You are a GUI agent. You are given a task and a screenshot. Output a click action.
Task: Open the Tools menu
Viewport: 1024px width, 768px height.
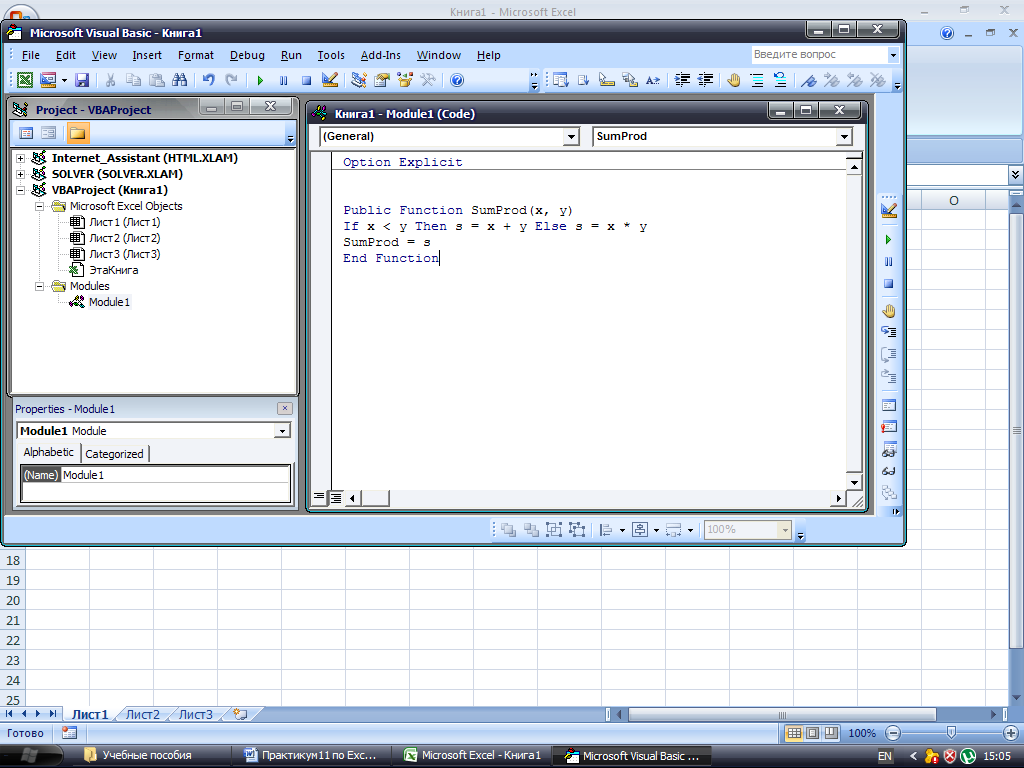point(330,56)
